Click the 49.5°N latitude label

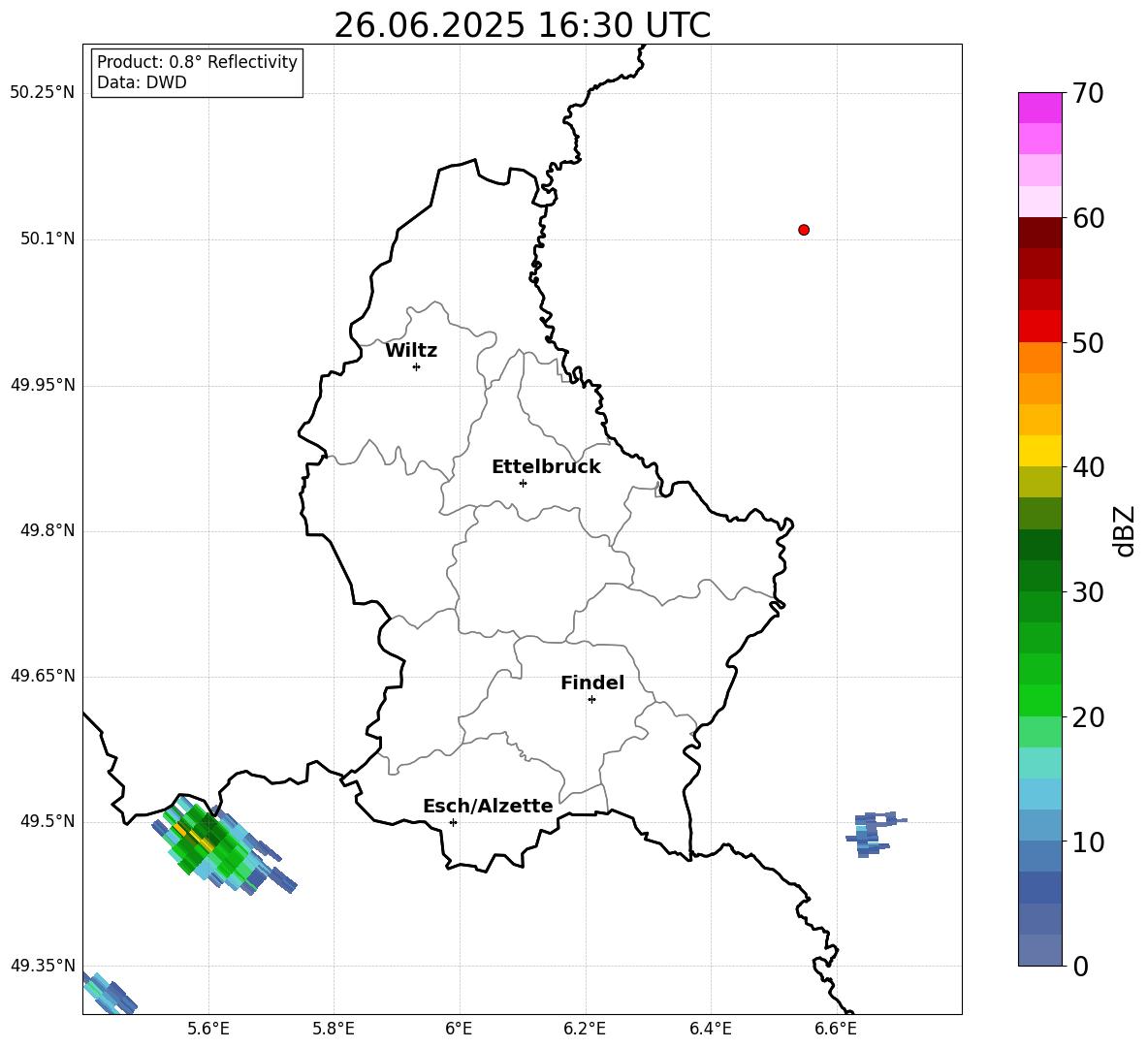point(48,821)
